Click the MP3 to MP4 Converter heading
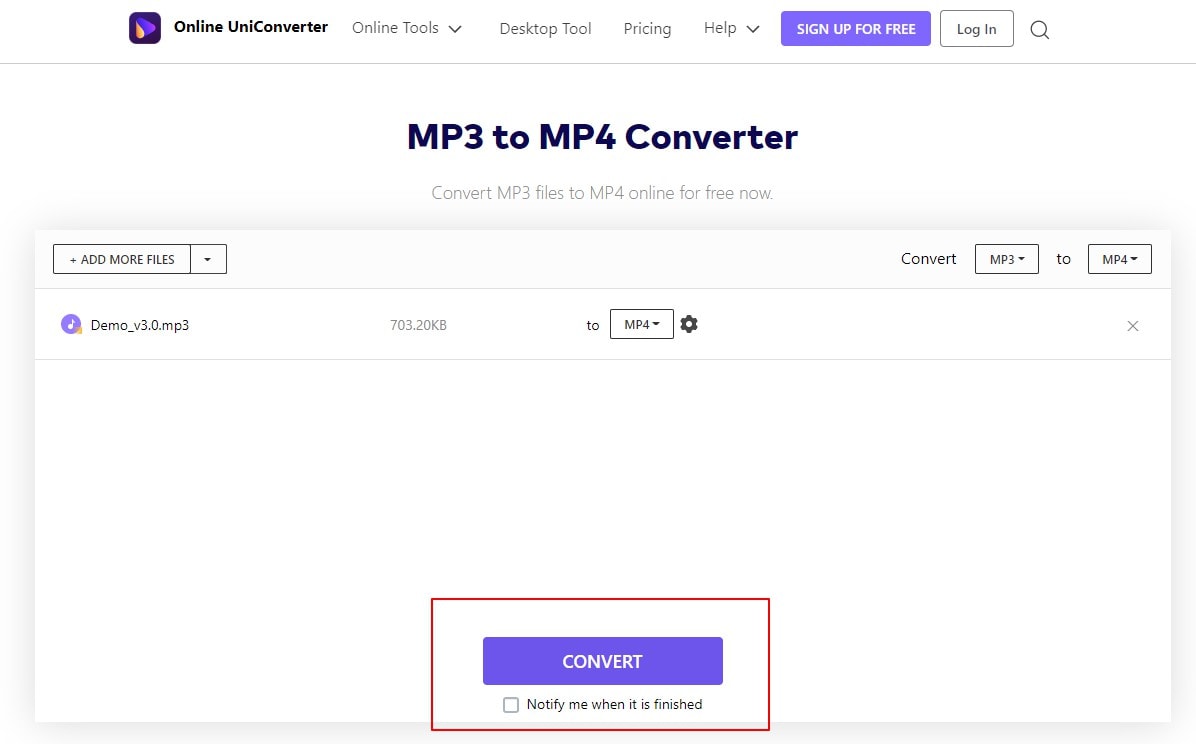Image resolution: width=1196 pixels, height=744 pixels. (603, 137)
